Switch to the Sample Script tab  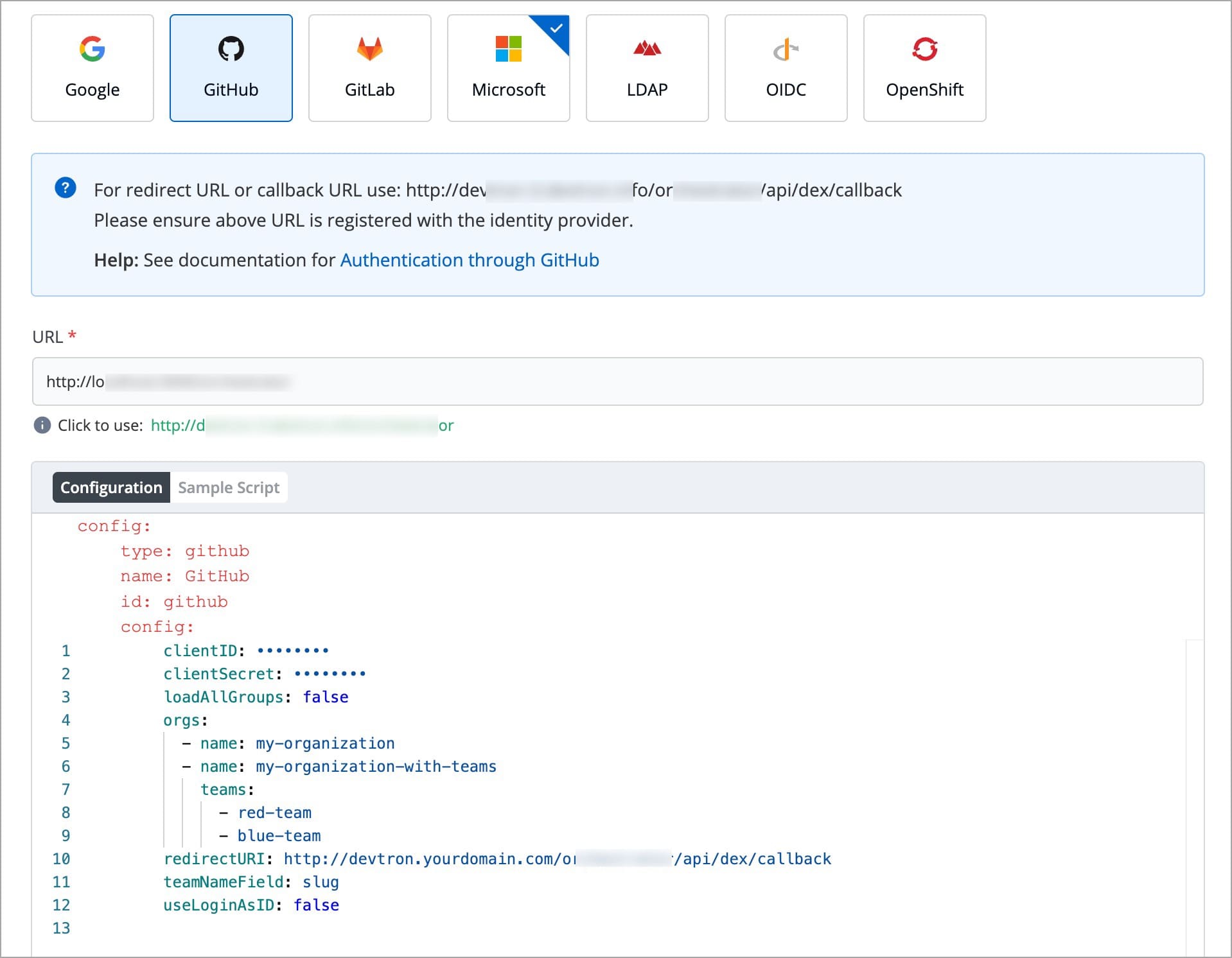pos(229,487)
